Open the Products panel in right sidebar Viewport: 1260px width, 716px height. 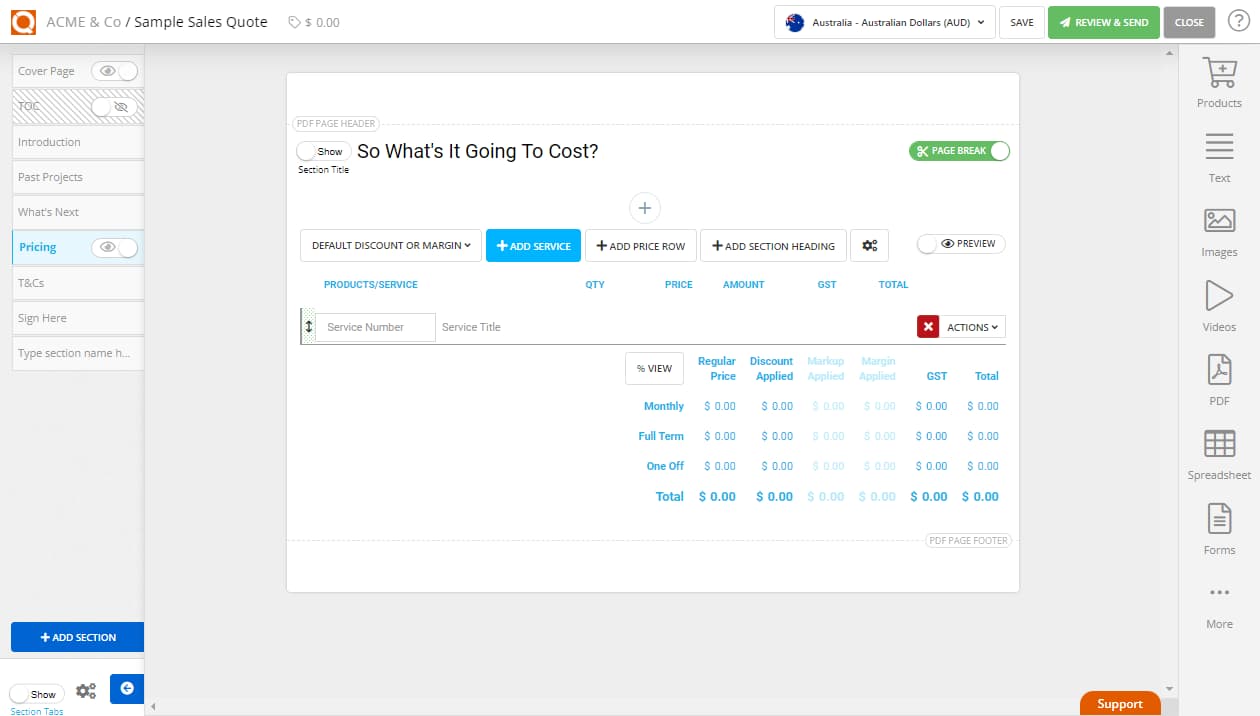[1218, 85]
